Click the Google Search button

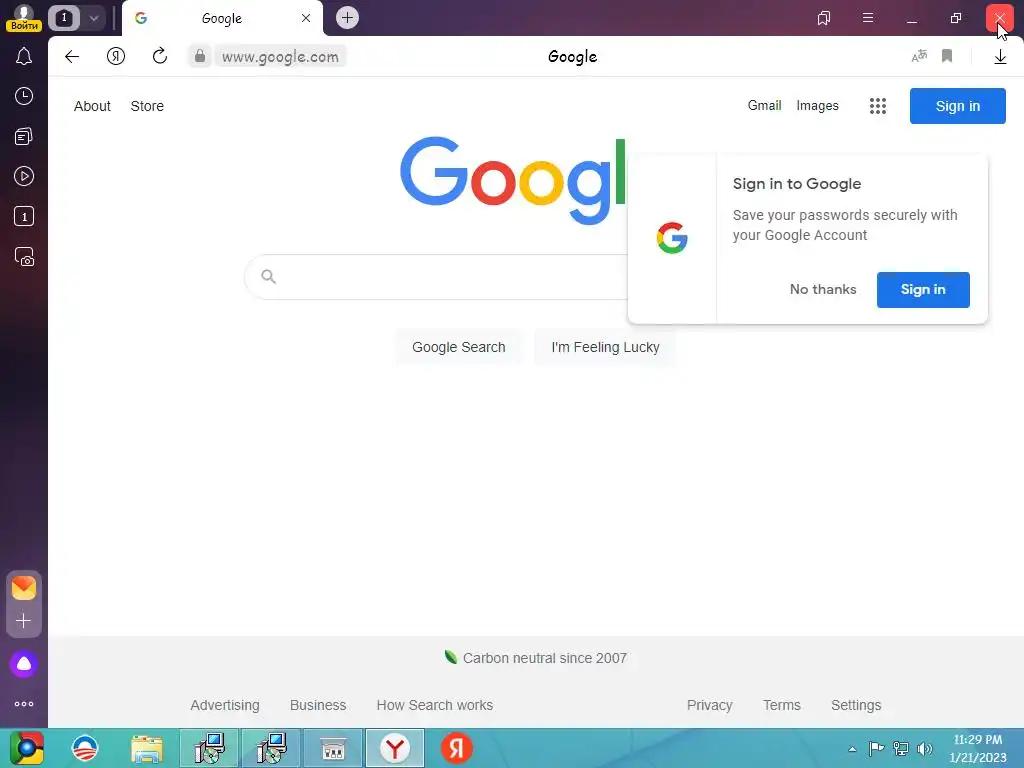point(458,347)
